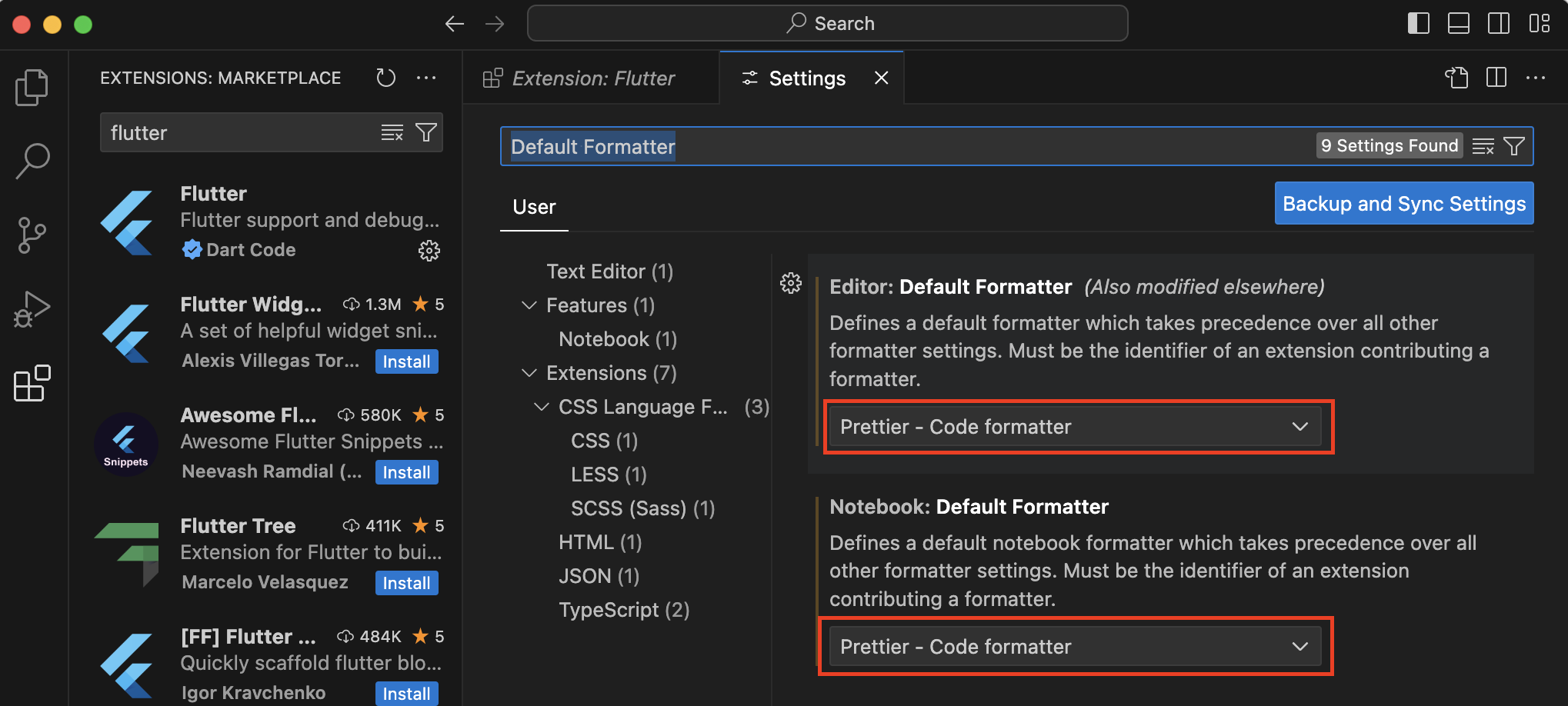Image resolution: width=1568 pixels, height=706 pixels.
Task: Open the Flutter extension icon in list
Action: coord(127,222)
